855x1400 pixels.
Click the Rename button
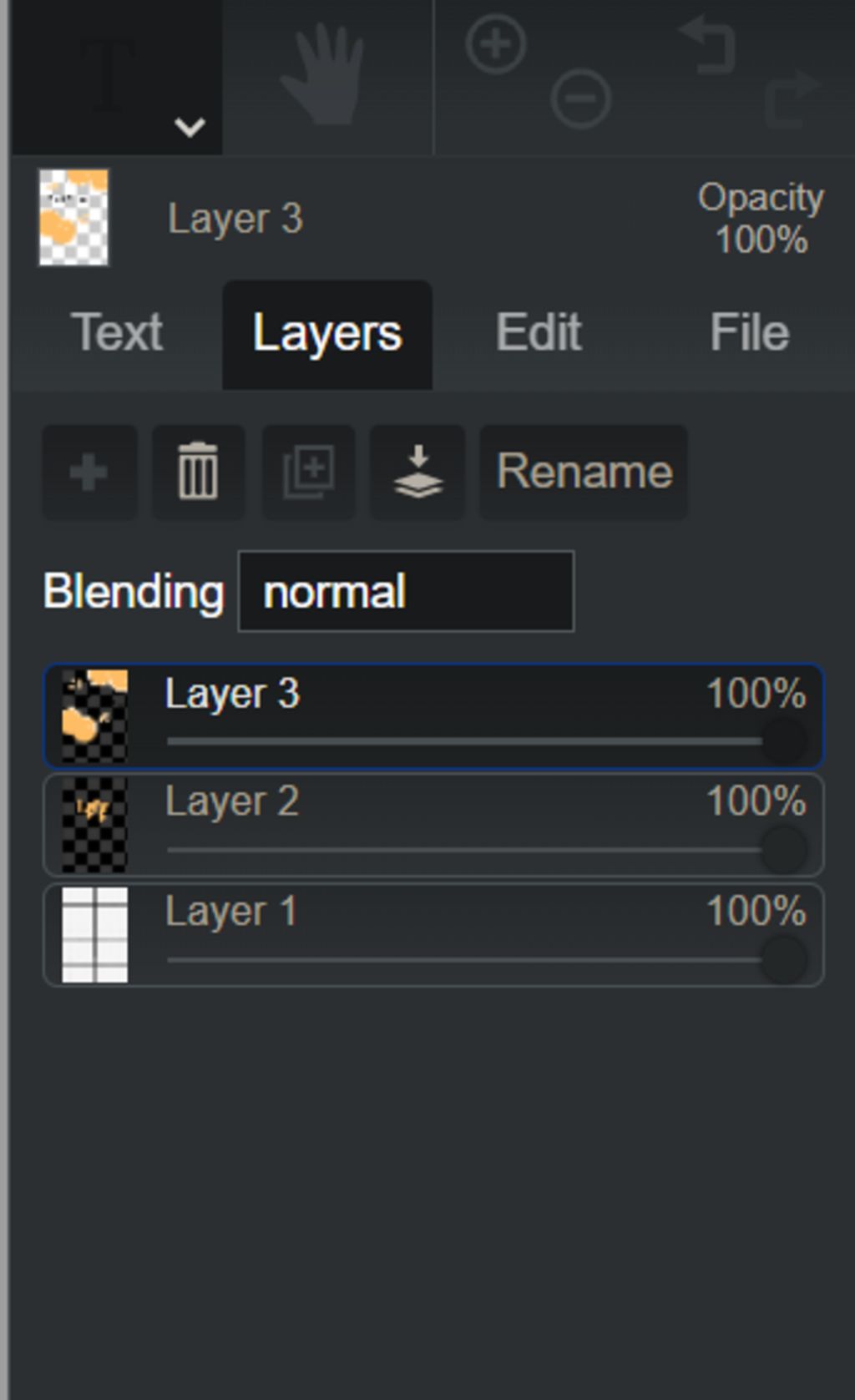pyautogui.click(x=584, y=473)
